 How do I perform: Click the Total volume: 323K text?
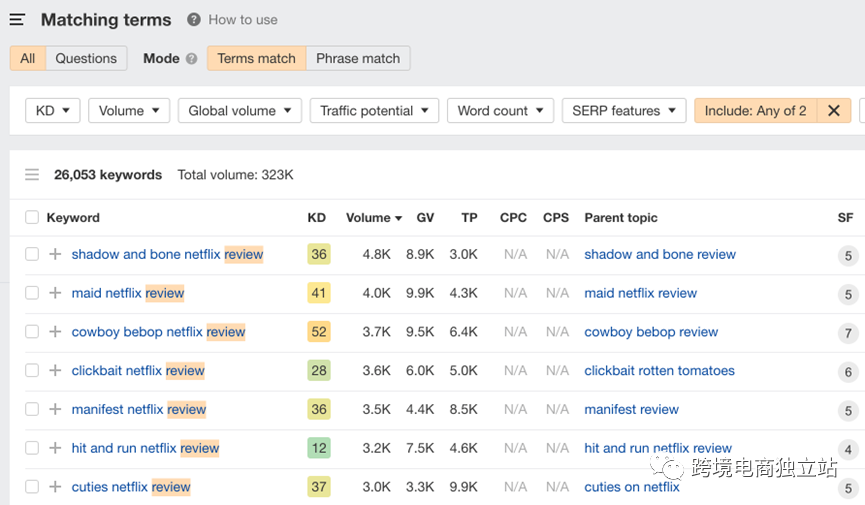point(236,175)
